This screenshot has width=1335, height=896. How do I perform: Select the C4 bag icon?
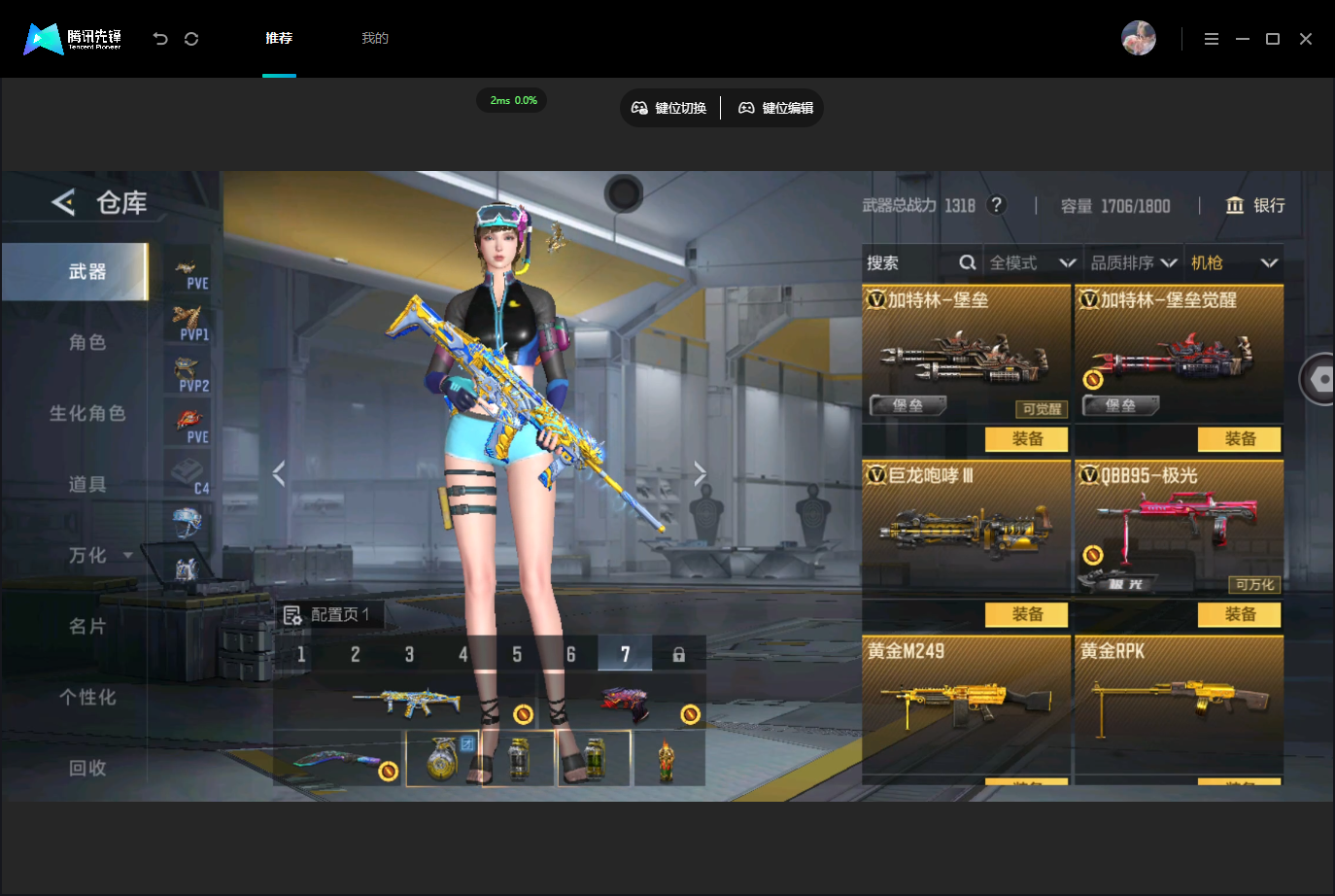[x=188, y=475]
